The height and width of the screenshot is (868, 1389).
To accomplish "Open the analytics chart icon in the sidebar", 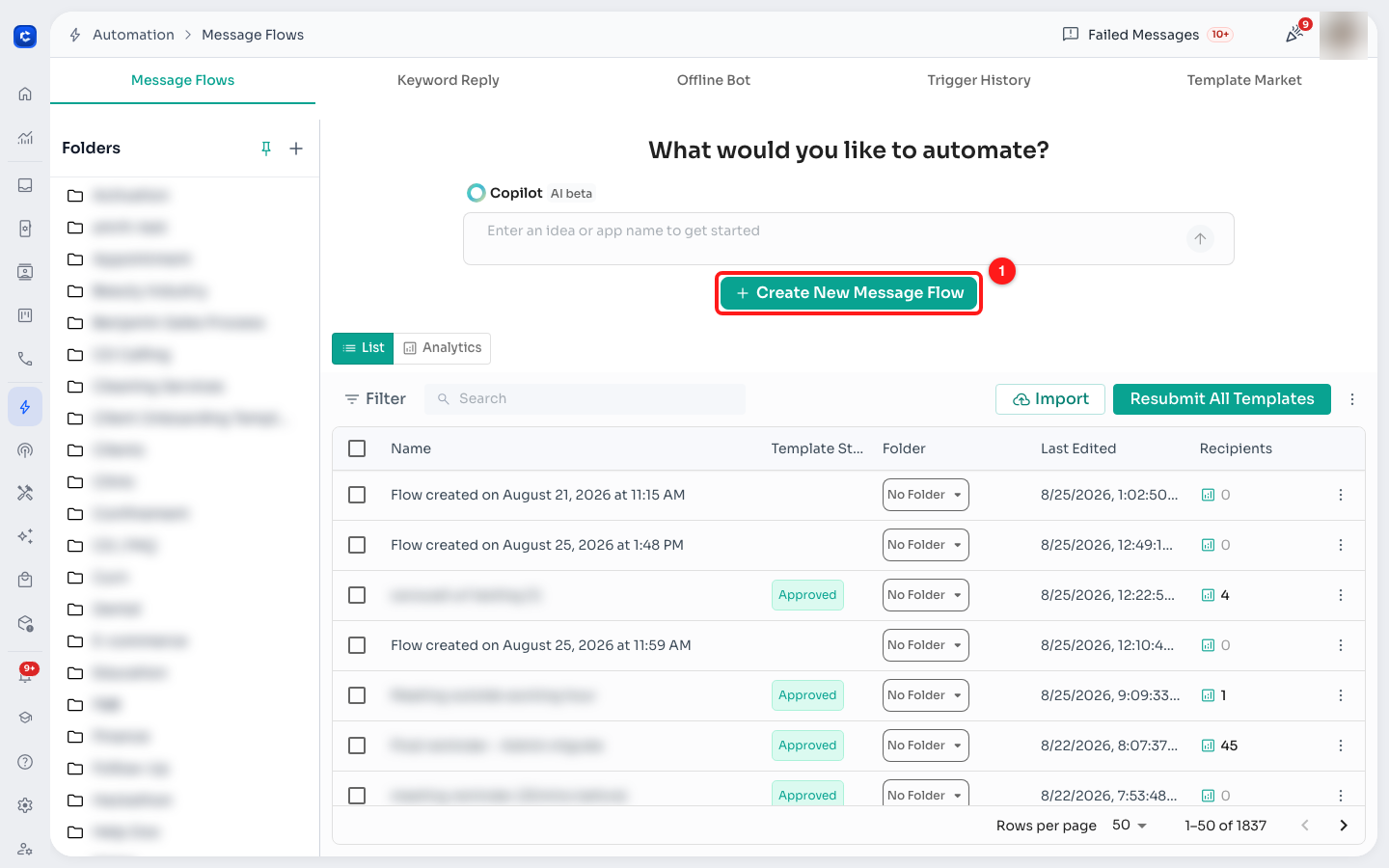I will (25, 138).
